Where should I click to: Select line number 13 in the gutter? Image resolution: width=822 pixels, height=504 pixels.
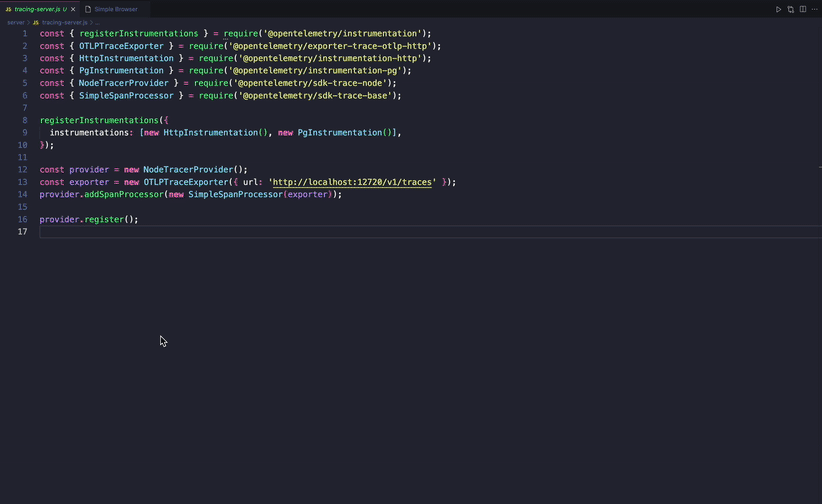click(23, 182)
